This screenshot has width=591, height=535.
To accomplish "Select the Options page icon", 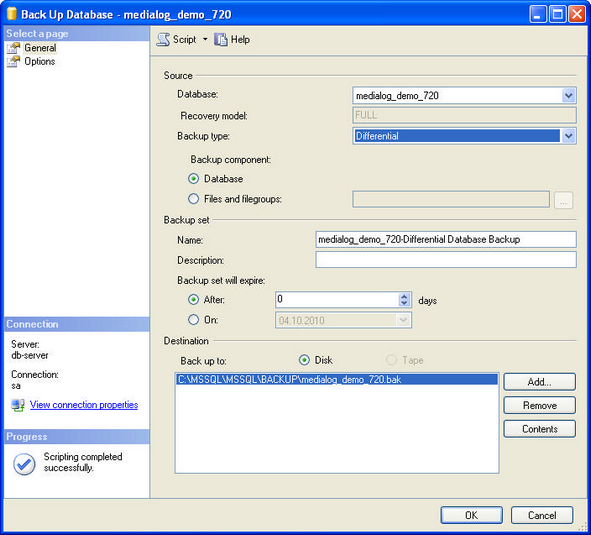I will [x=14, y=61].
